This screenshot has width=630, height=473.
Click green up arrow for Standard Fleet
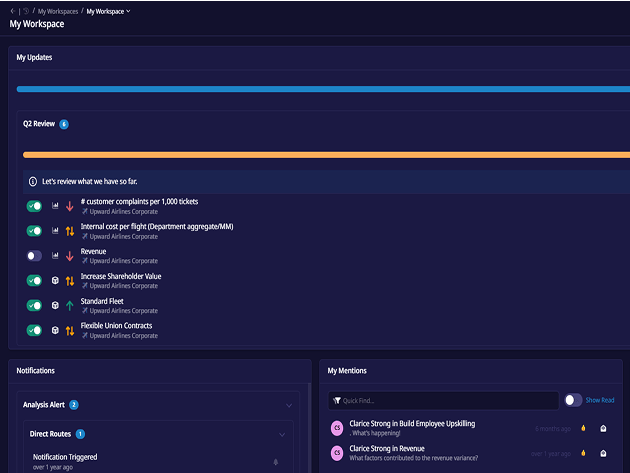(x=70, y=306)
